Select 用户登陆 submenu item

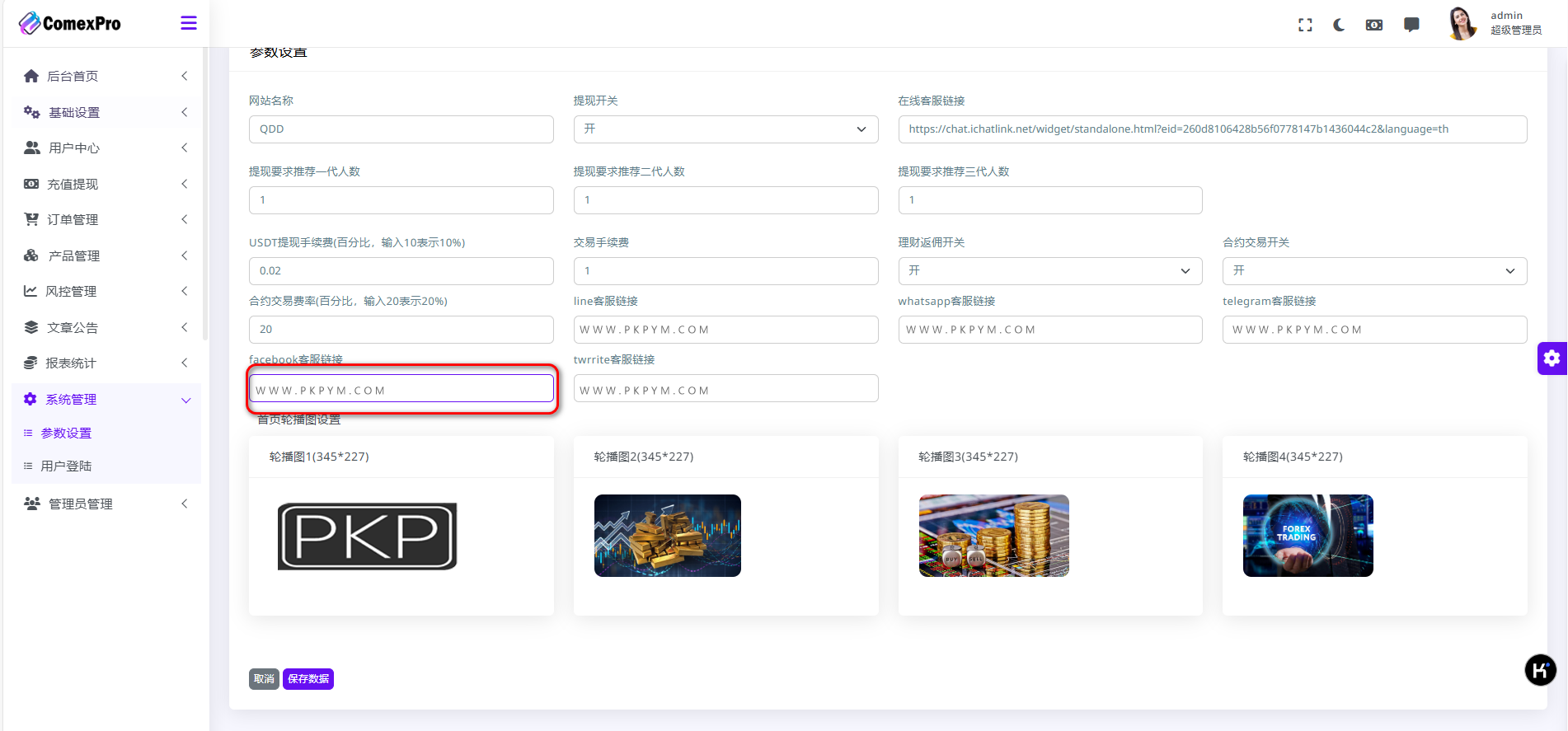(x=66, y=466)
